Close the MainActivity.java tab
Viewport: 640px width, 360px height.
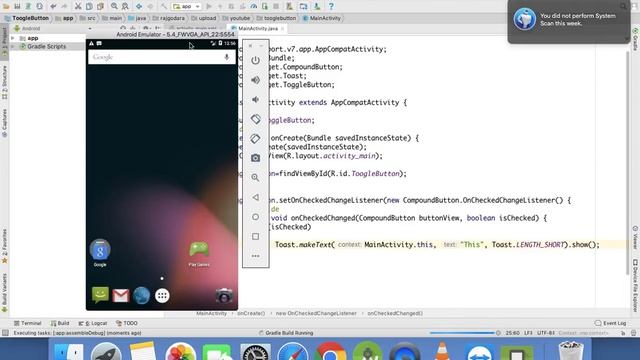point(282,29)
